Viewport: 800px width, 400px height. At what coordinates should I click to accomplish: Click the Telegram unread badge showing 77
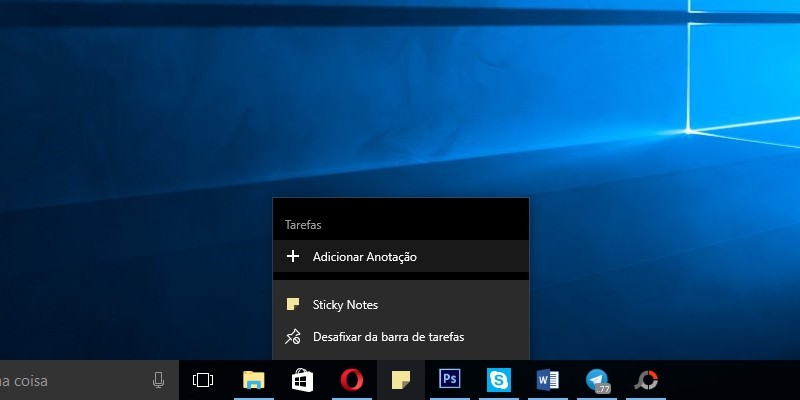[x=604, y=388]
